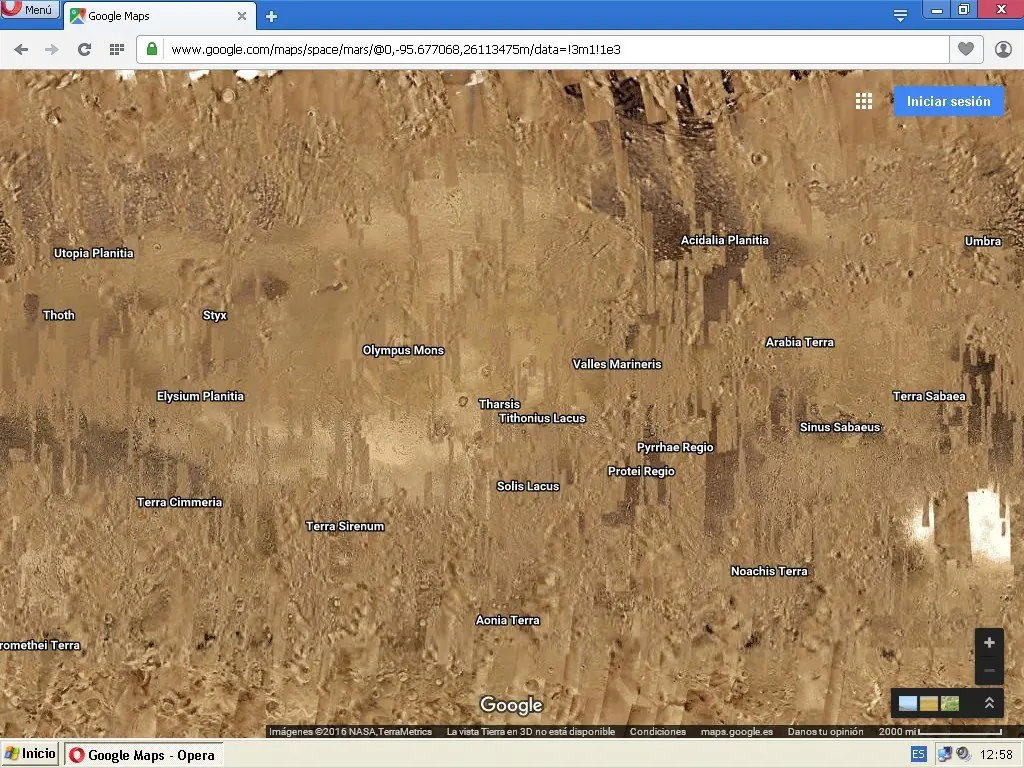Viewport: 1024px width, 768px height.
Task: Expand the imagery panel with double chevron
Action: click(x=989, y=703)
